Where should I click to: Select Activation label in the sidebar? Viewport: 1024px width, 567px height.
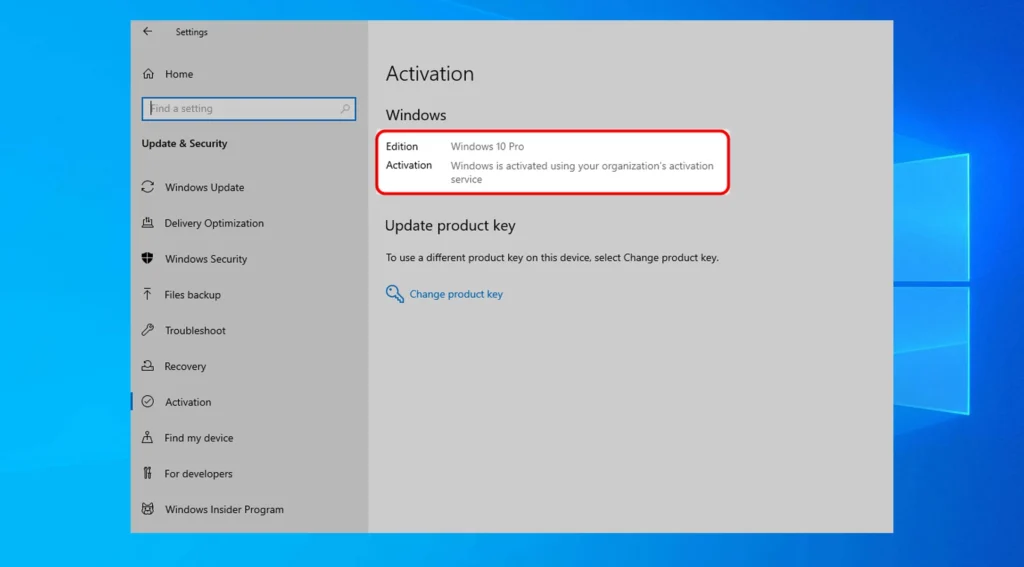(x=188, y=402)
